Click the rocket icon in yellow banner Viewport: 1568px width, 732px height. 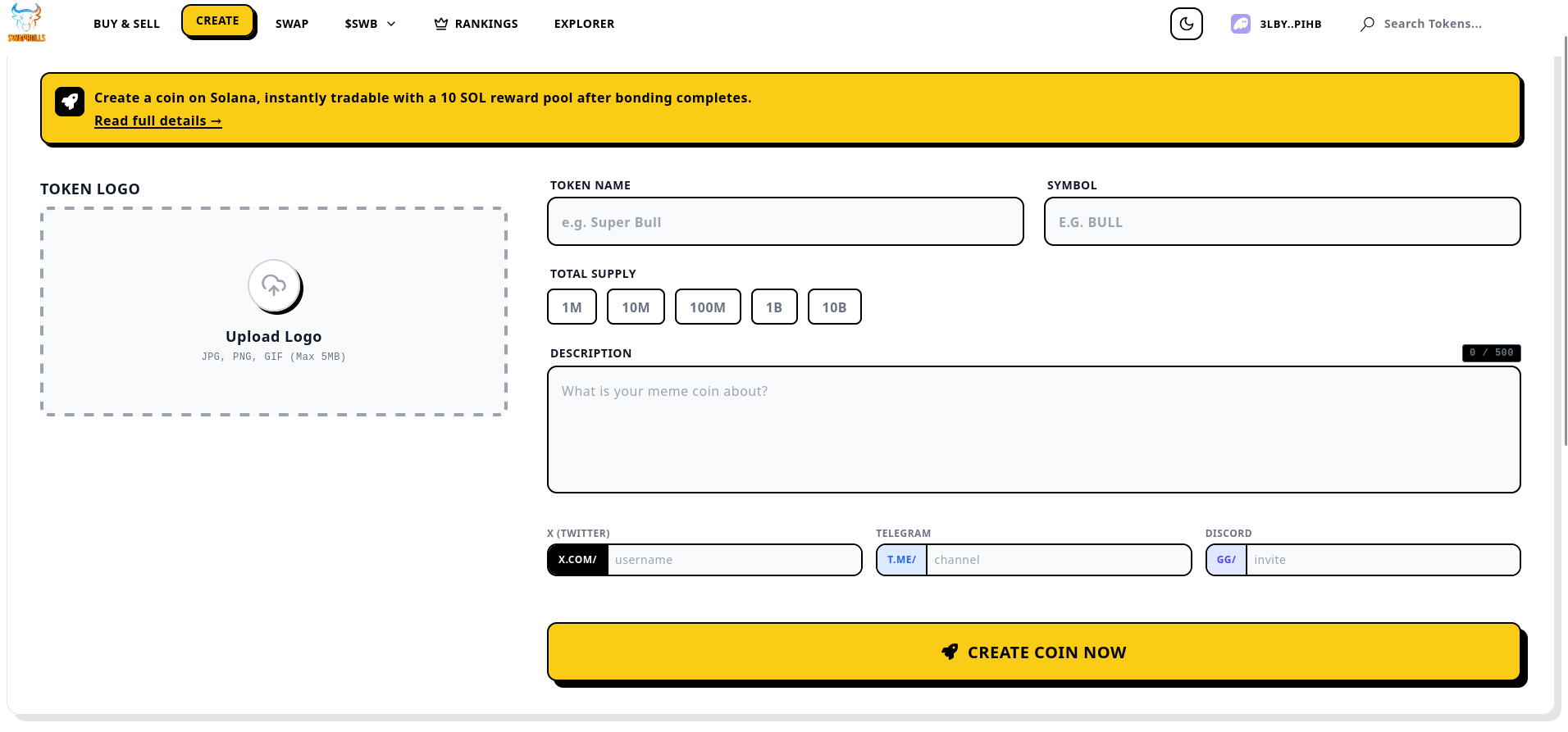pos(70,102)
